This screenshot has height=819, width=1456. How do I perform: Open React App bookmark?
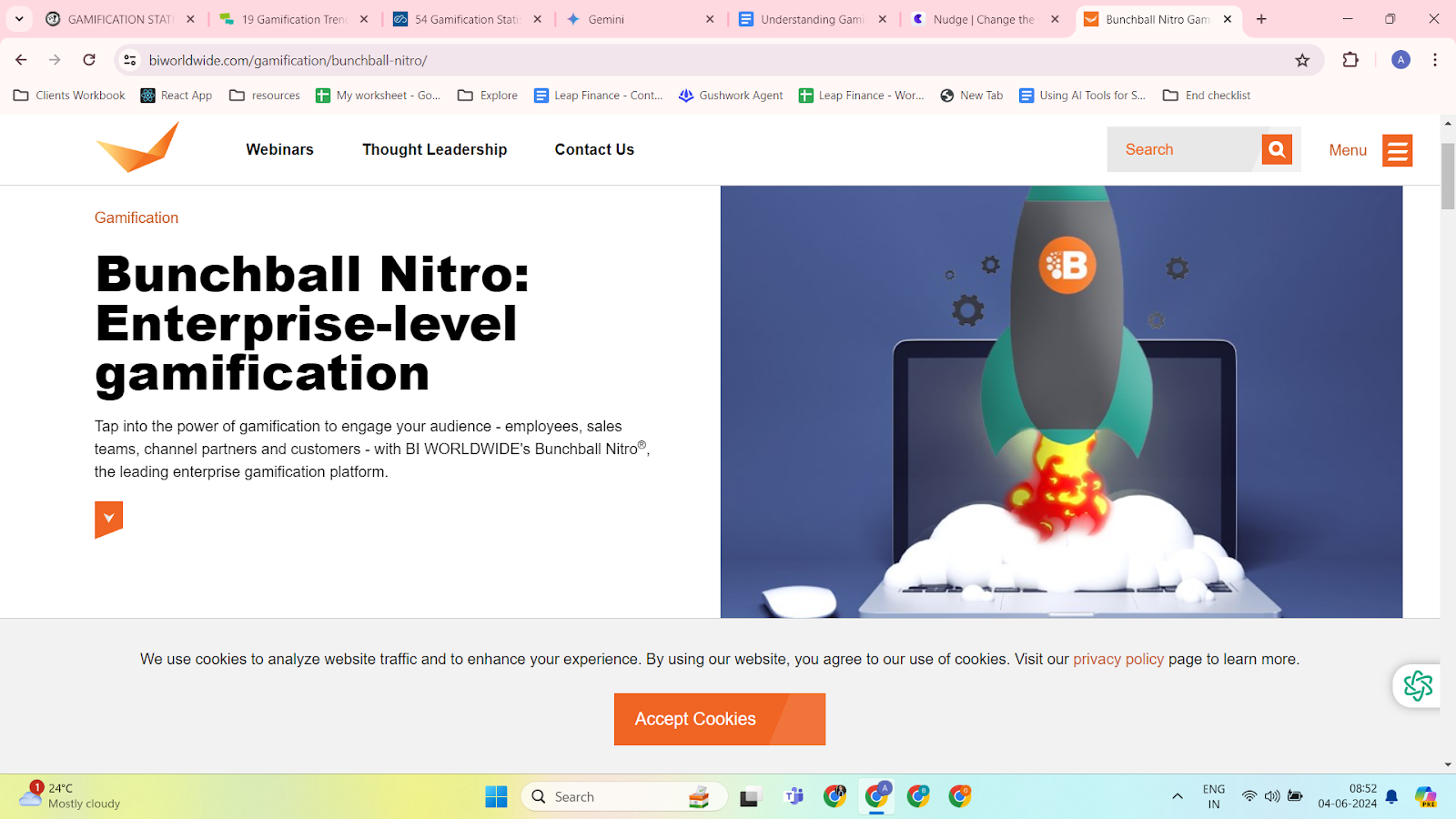pyautogui.click(x=177, y=95)
